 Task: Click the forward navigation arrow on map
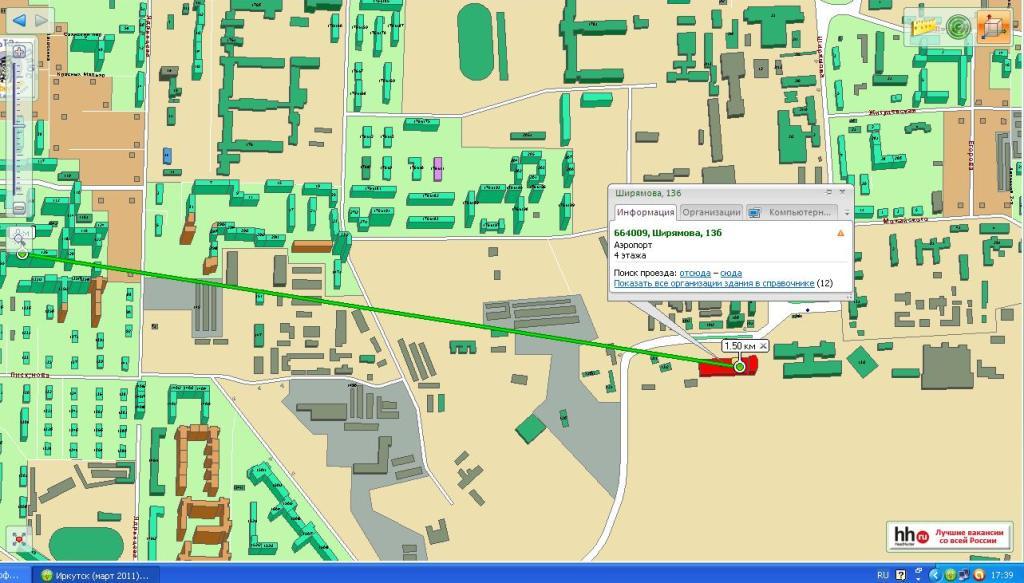pos(41,19)
